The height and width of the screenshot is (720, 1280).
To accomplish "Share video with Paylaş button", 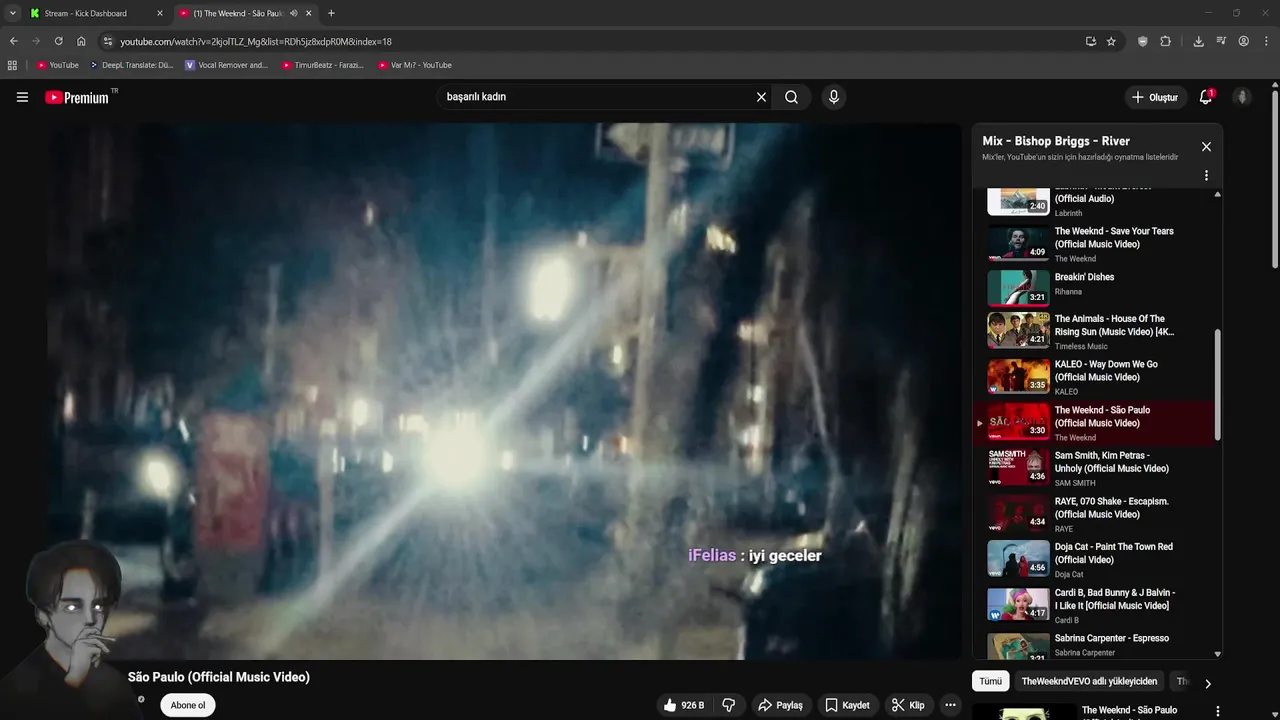I will 780,705.
